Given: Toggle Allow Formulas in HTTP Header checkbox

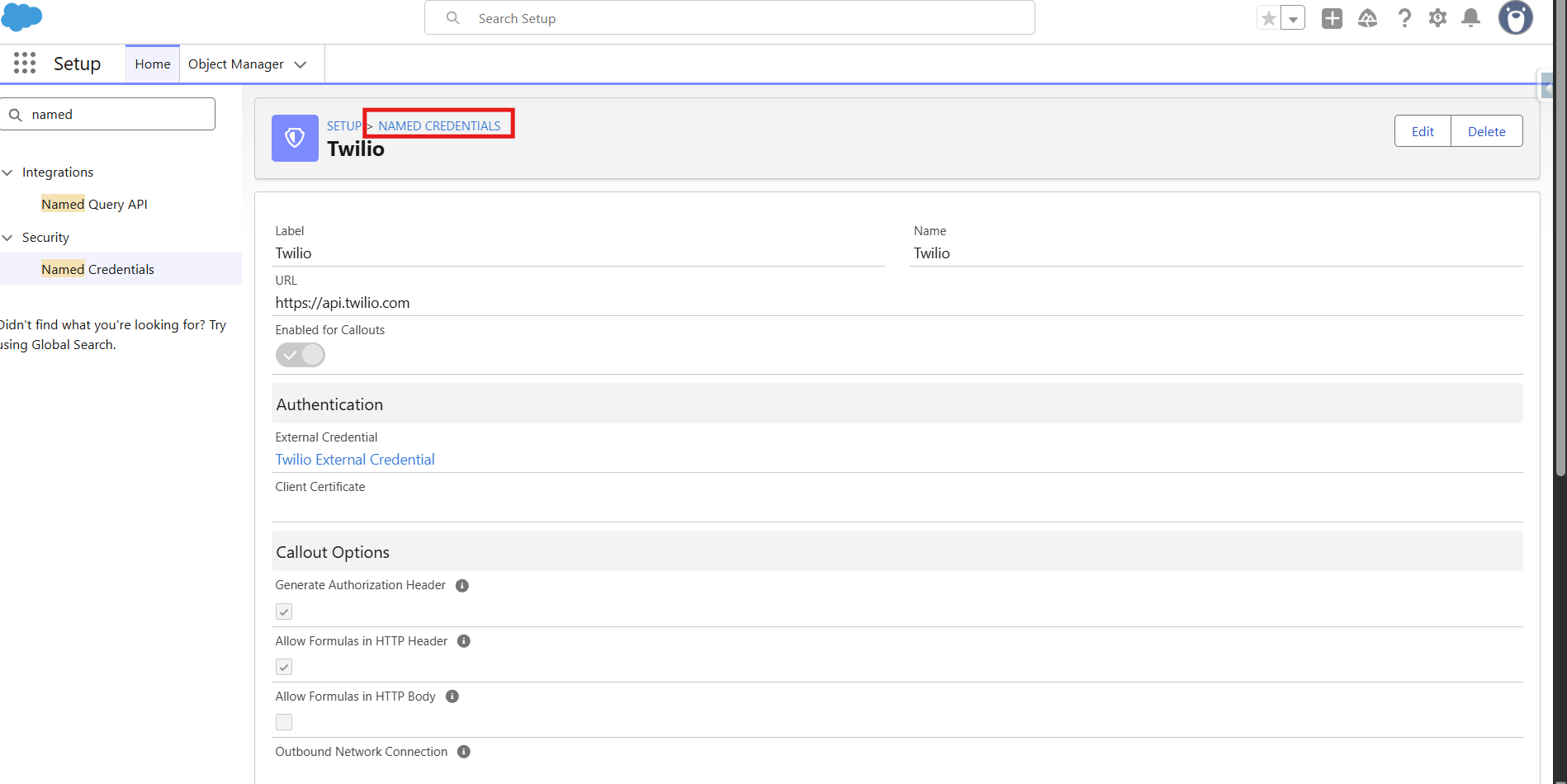Looking at the screenshot, I should pyautogui.click(x=284, y=667).
